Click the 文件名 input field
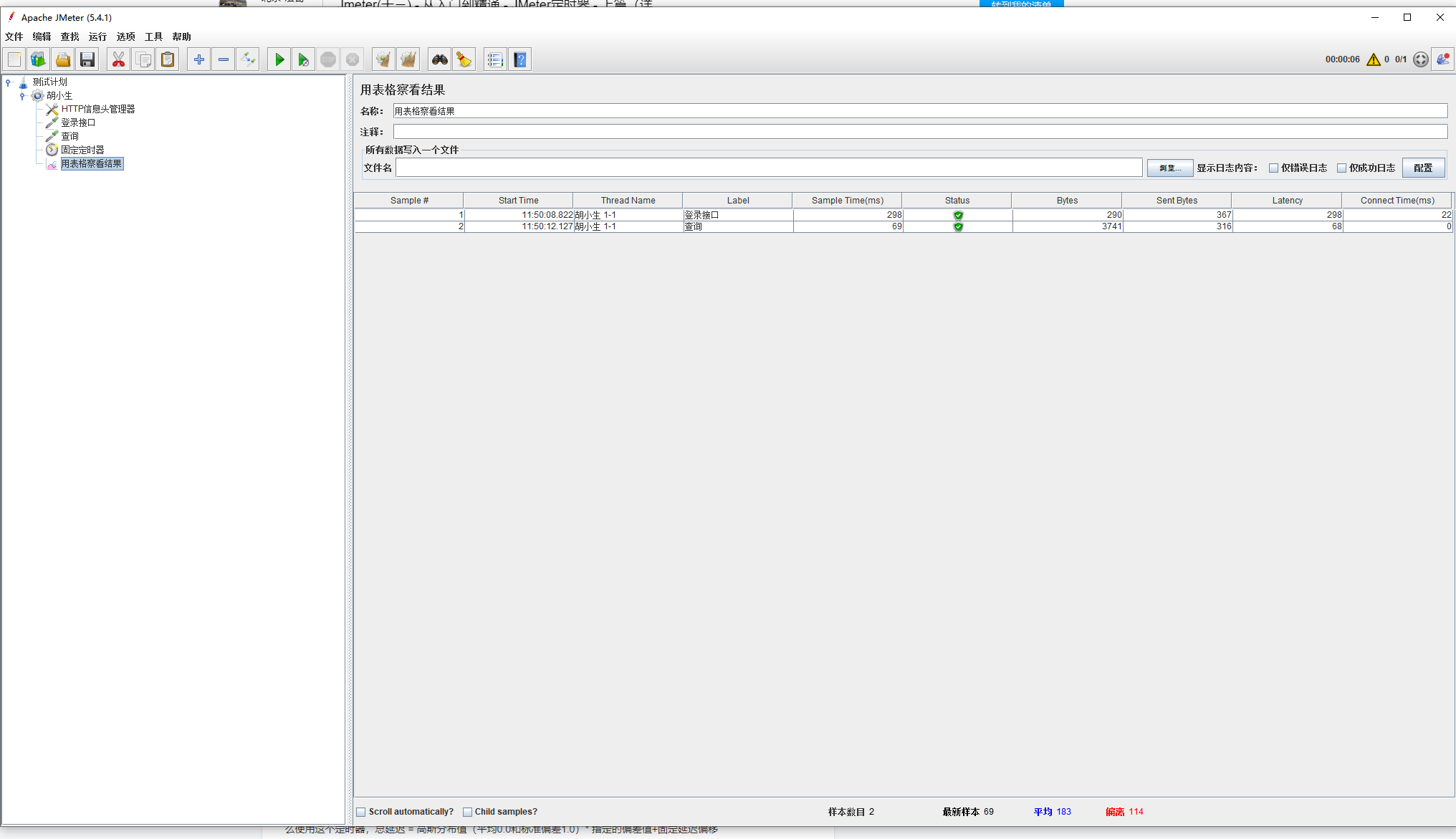1456x839 pixels. tap(768, 168)
